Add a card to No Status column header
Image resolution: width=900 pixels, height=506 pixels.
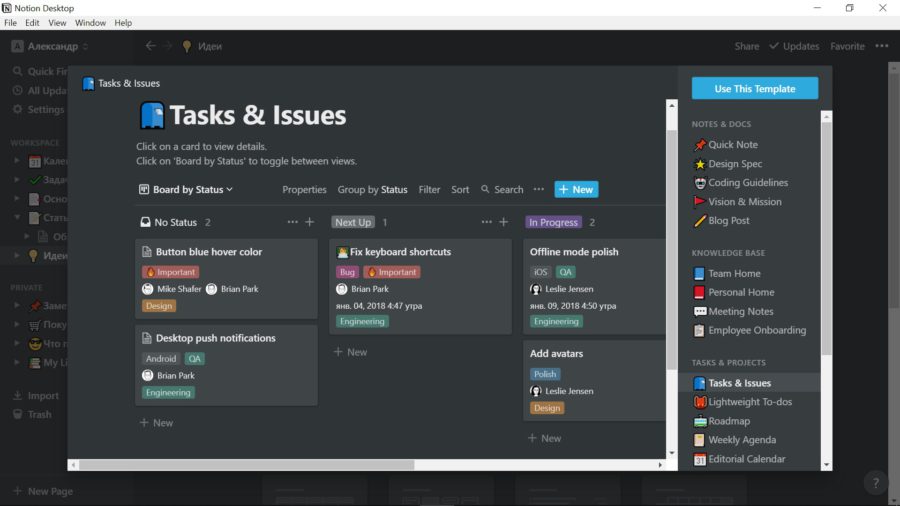309,222
